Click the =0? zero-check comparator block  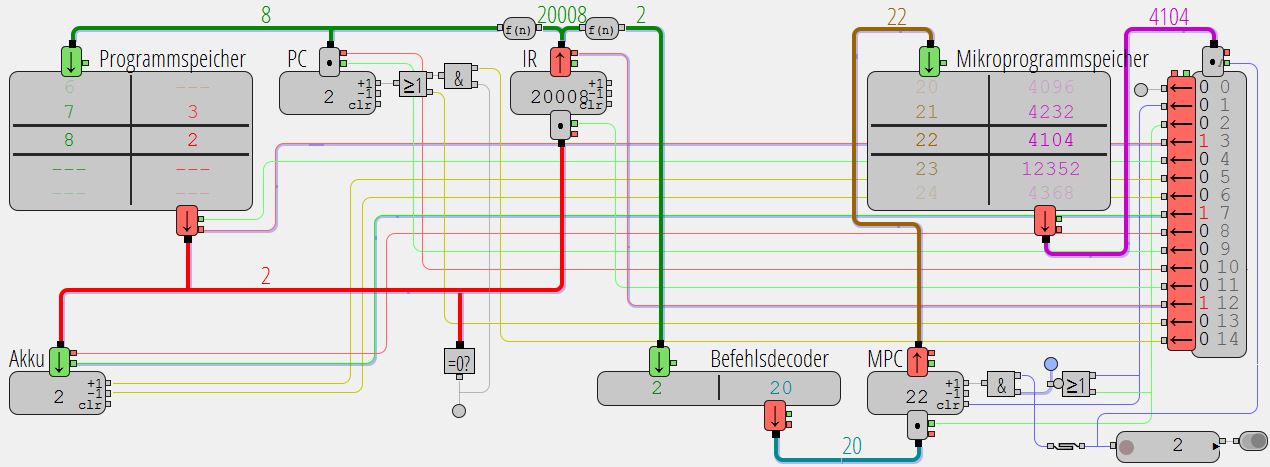point(459,361)
